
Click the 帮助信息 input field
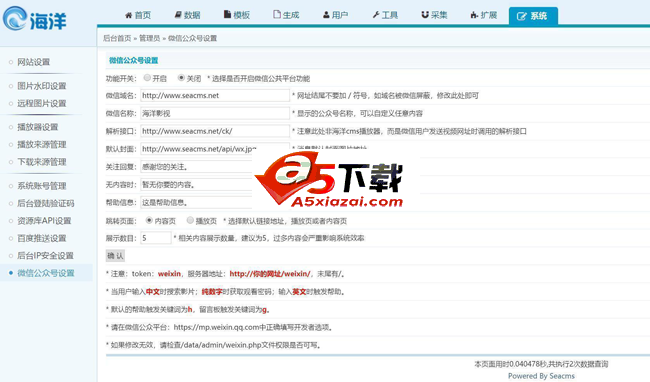196,202
